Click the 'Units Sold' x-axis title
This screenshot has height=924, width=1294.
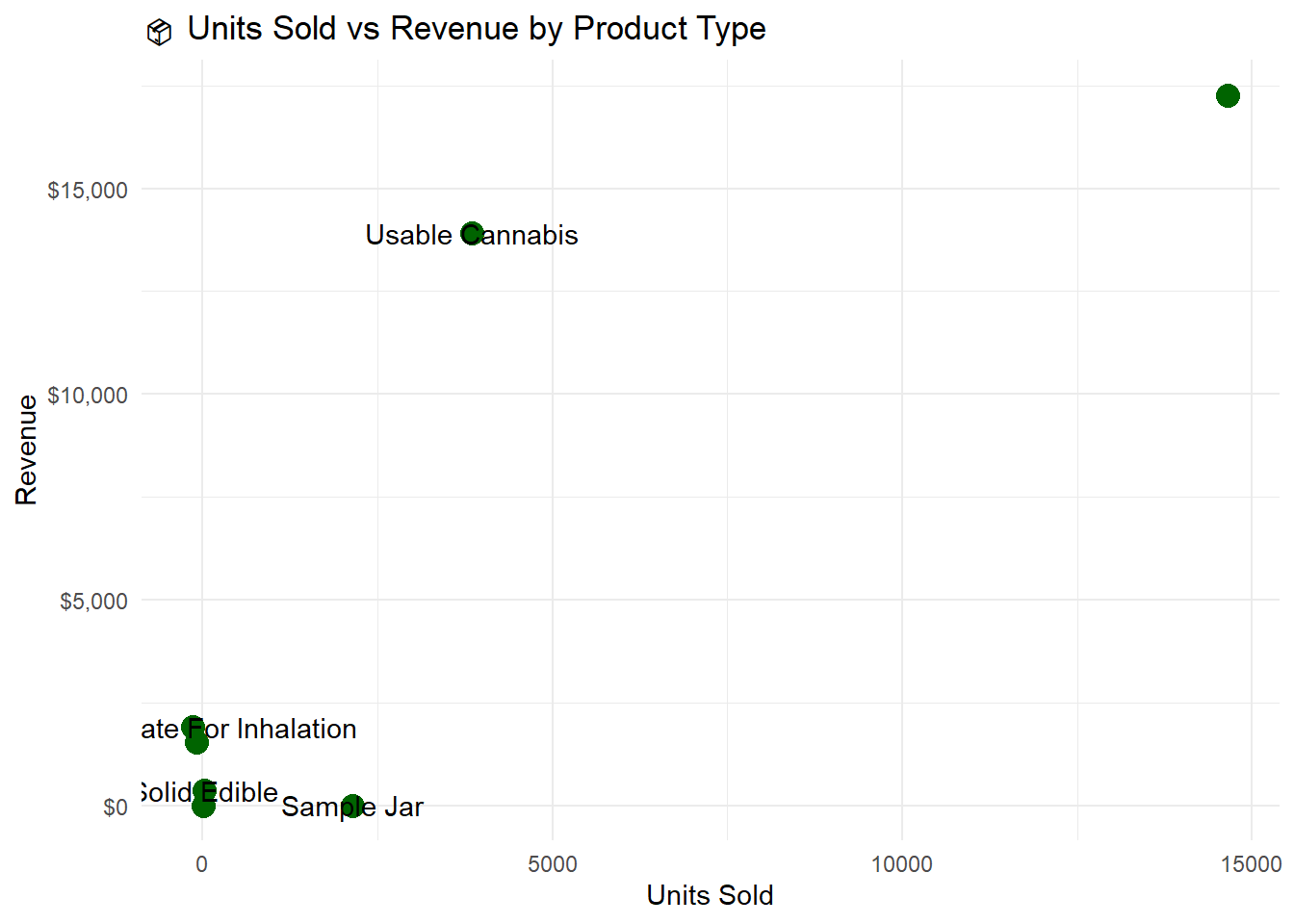click(710, 895)
